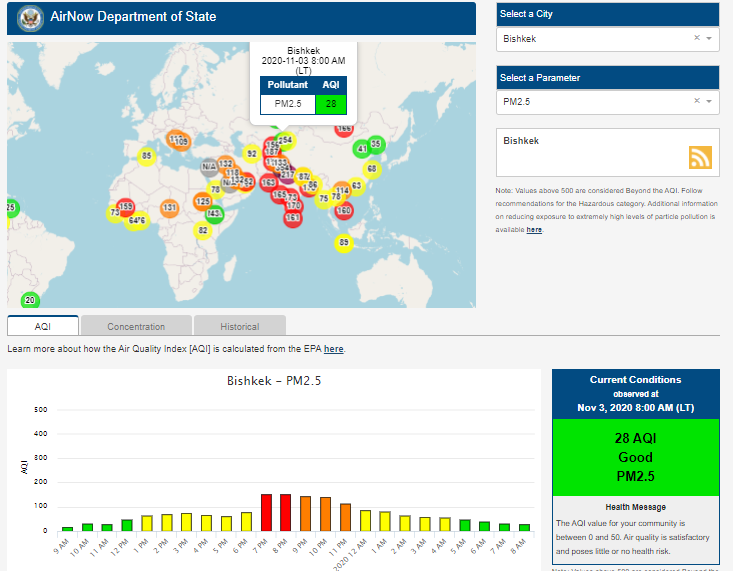Switch to the Concentration tab

[x=136, y=326]
